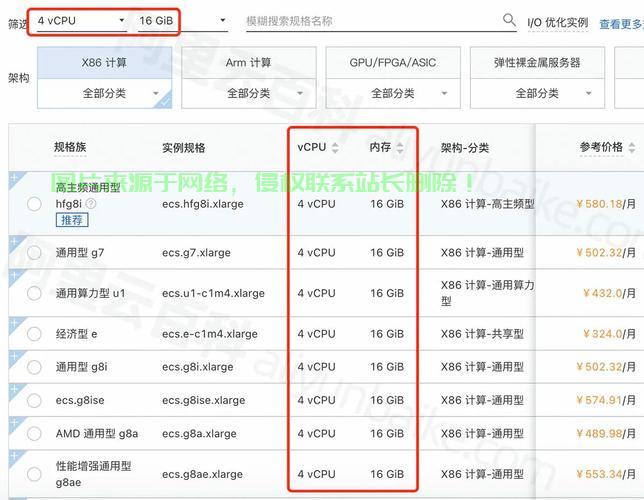Click ecs.g8ae.xlarge instance name

click(x=202, y=474)
